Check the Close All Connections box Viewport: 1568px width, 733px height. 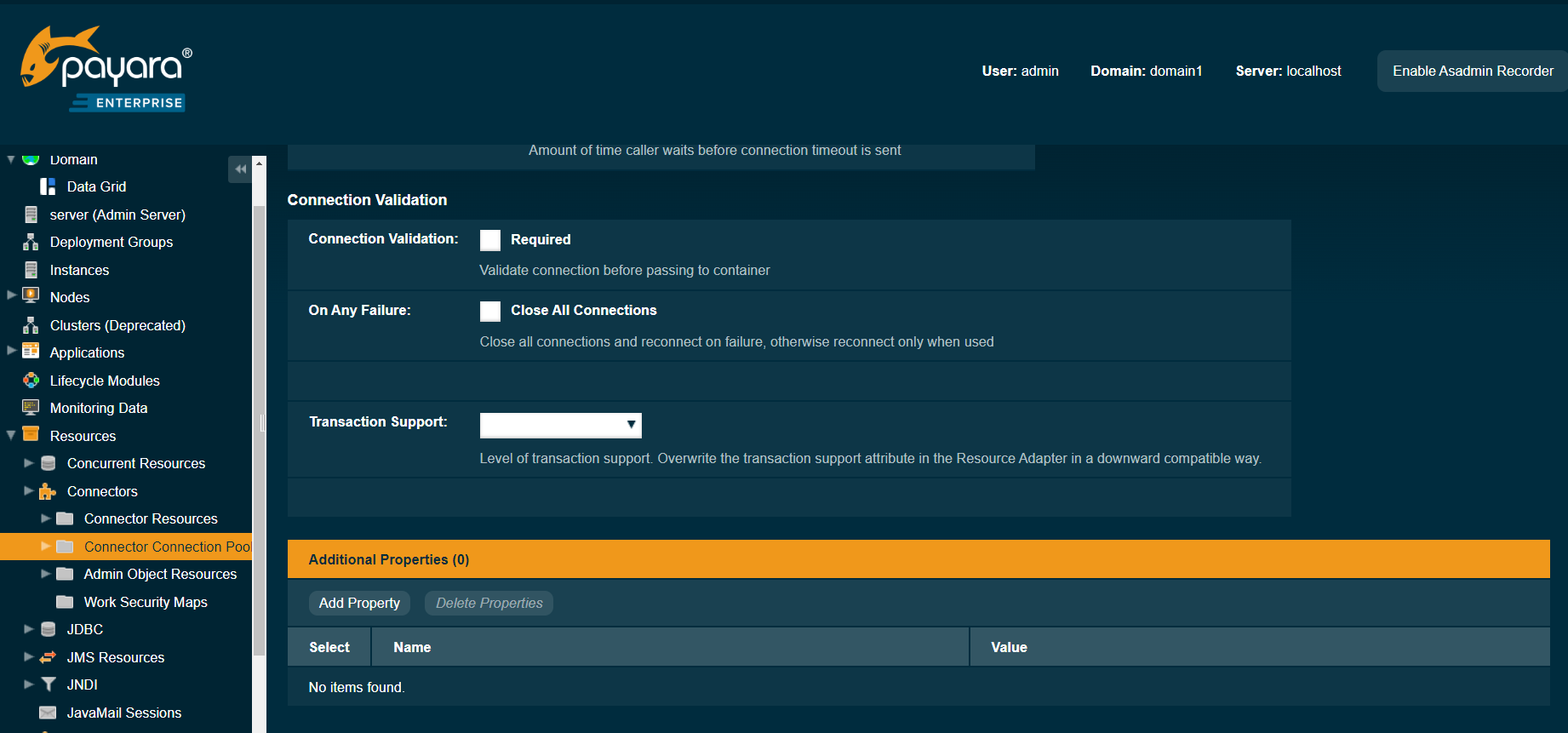490,311
